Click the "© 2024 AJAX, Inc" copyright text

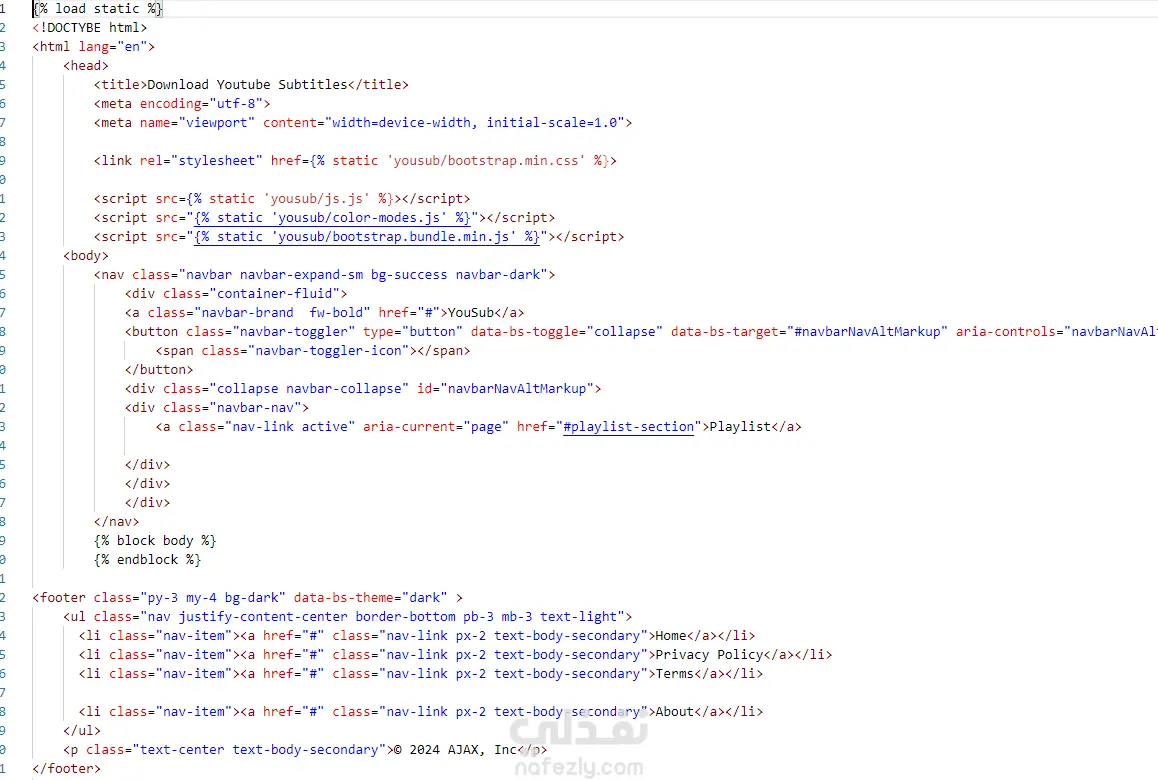click(455, 750)
